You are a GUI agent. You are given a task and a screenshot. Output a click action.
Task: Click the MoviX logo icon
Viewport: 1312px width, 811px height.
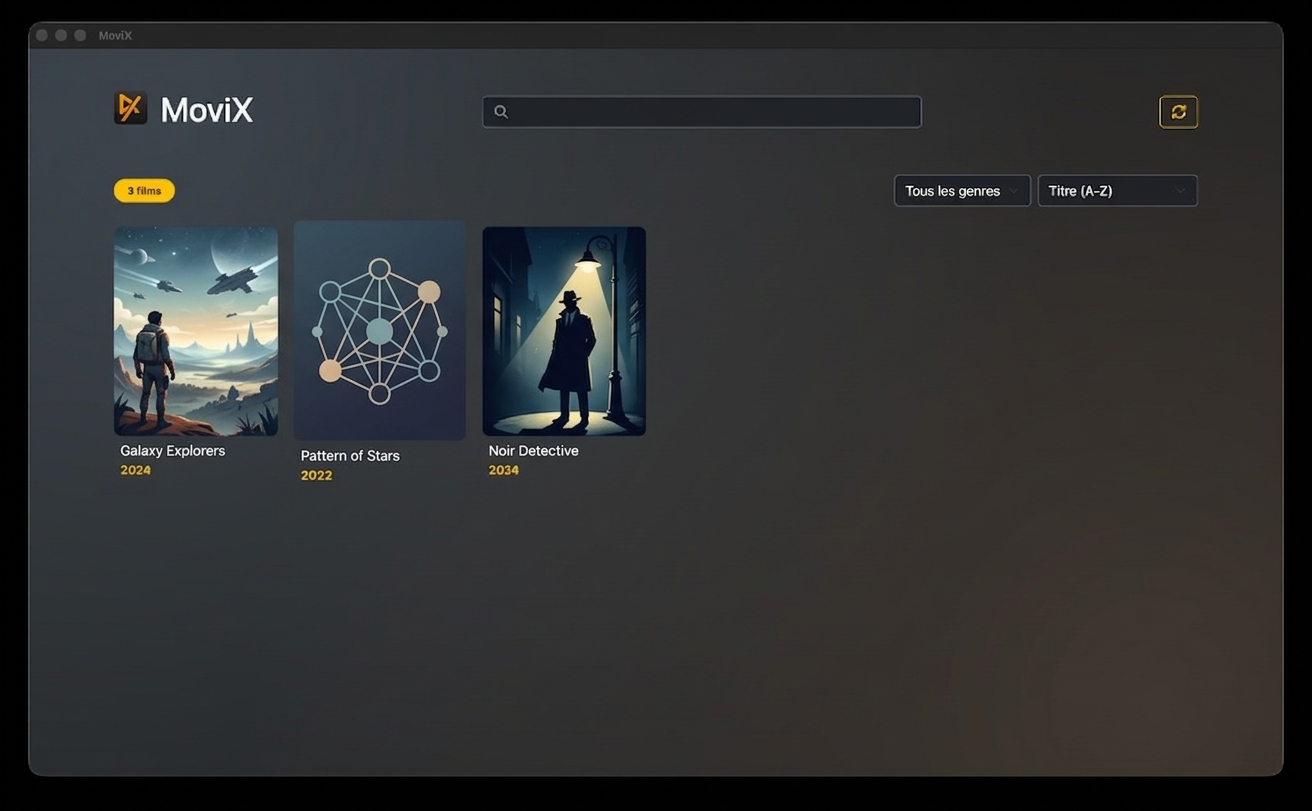tap(129, 108)
